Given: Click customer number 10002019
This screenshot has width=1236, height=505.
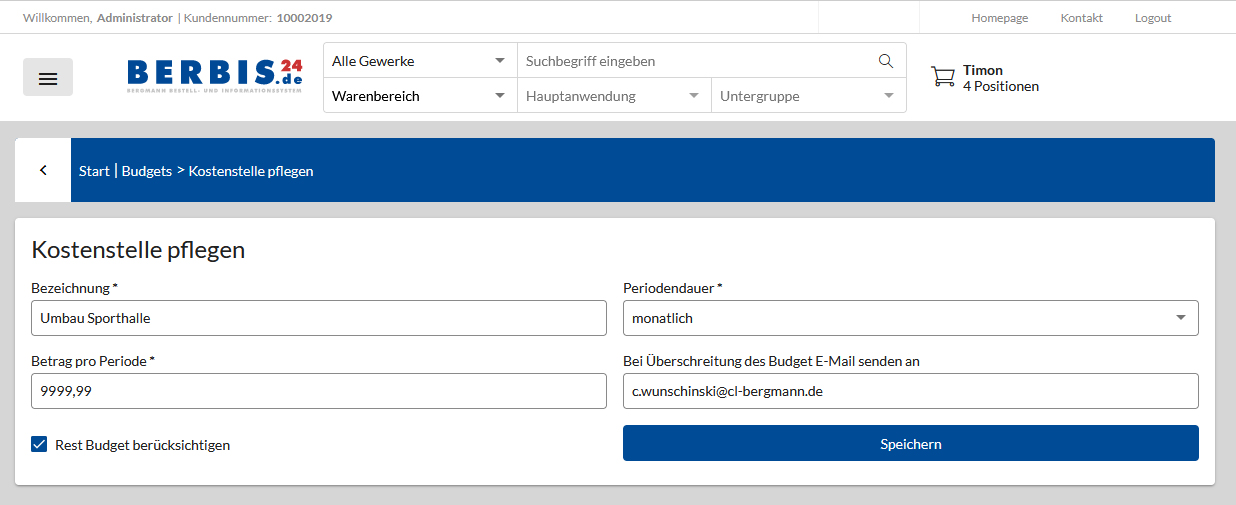Looking at the screenshot, I should (x=304, y=18).
